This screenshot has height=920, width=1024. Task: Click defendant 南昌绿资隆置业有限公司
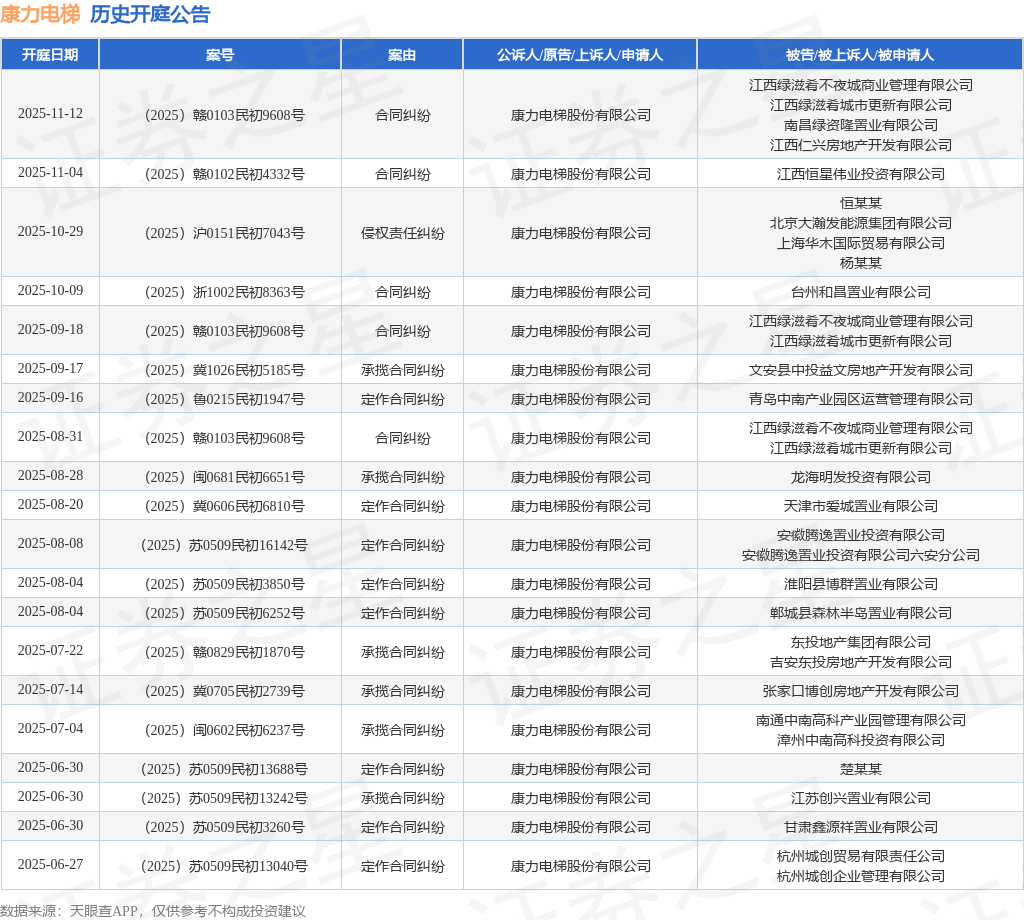point(860,125)
